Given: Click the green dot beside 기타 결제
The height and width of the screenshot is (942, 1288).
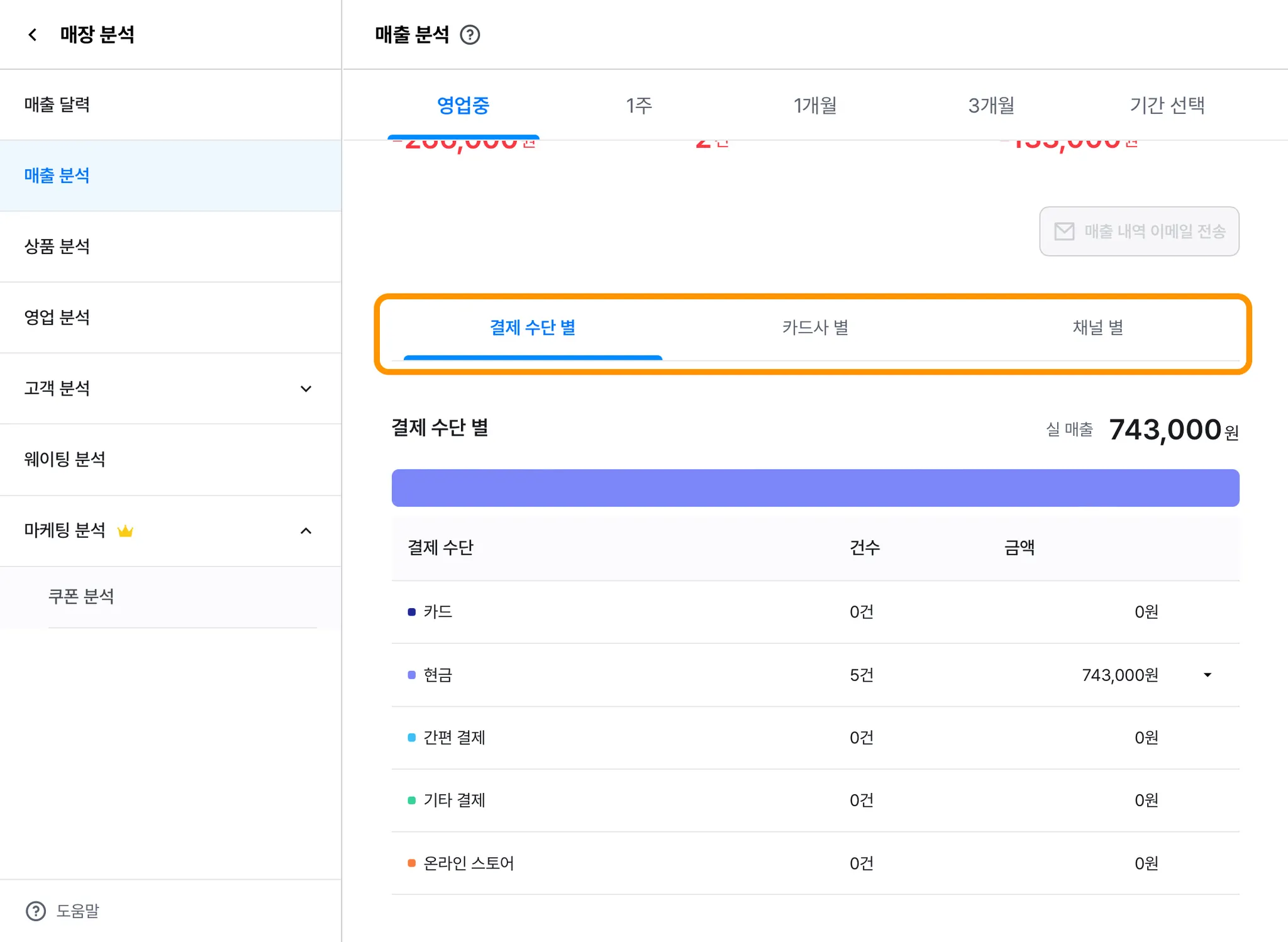Looking at the screenshot, I should (x=412, y=800).
